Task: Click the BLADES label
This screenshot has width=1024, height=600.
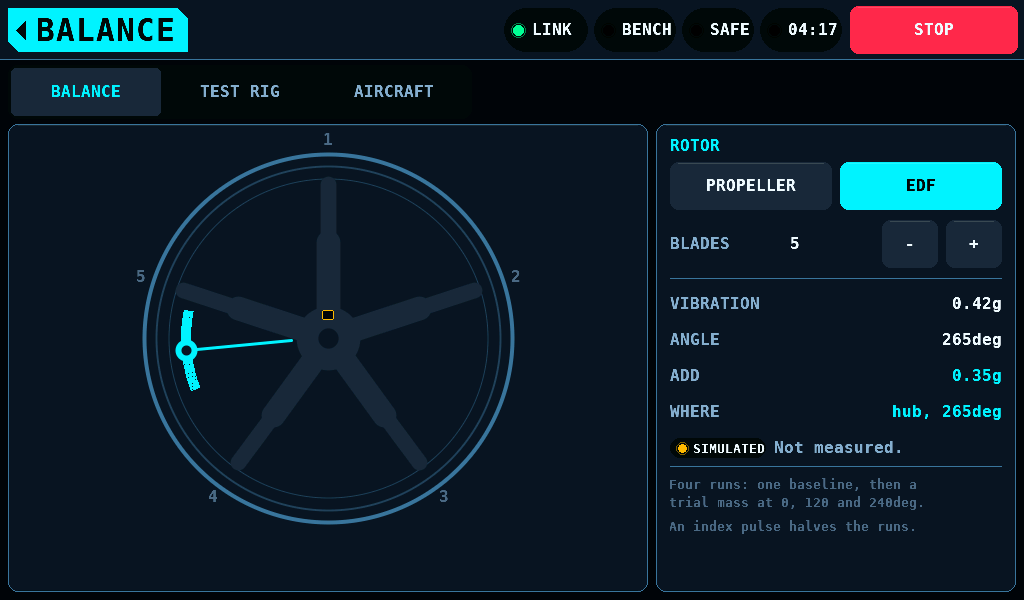Action: 699,244
